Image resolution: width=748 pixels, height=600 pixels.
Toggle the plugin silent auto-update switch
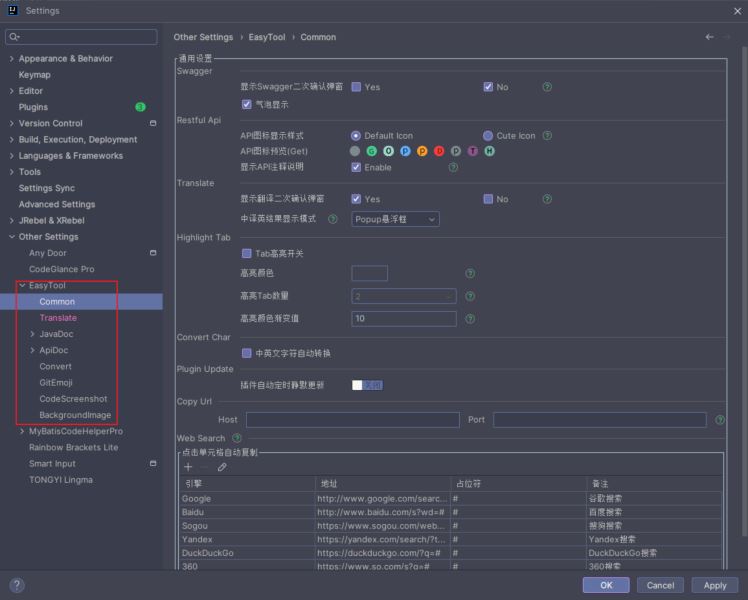(x=366, y=385)
